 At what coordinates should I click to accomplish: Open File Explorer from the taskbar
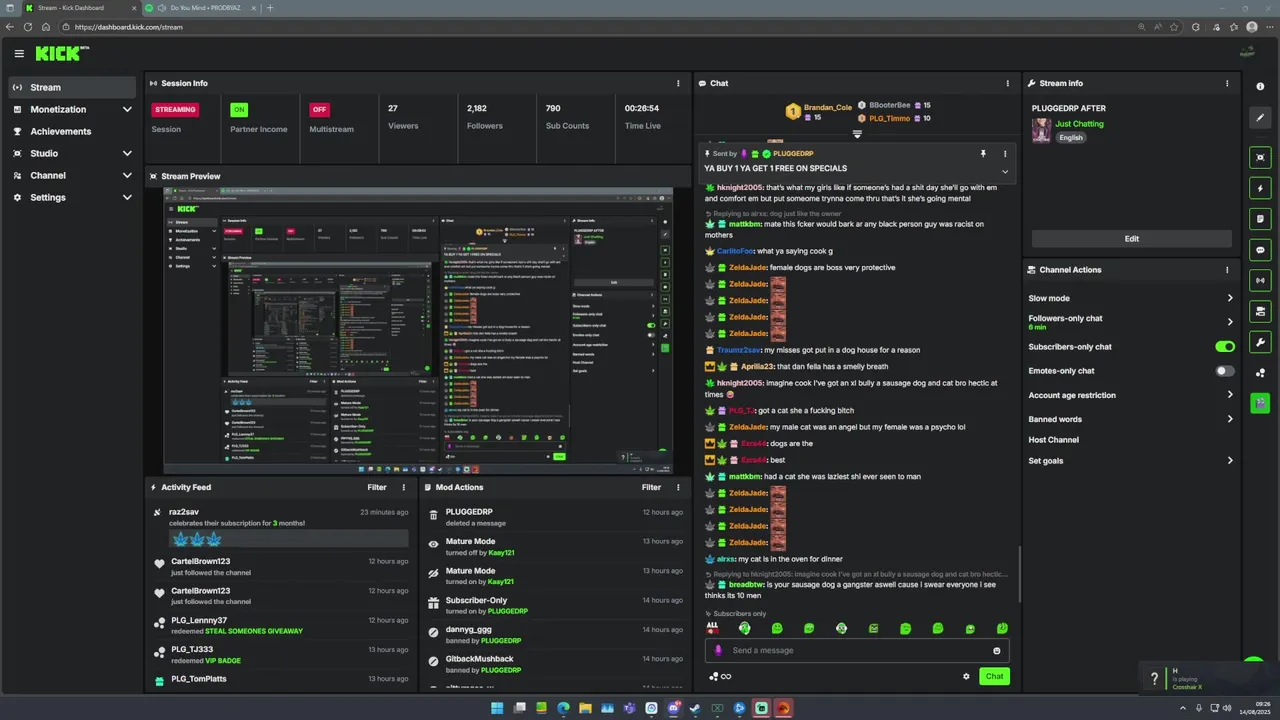click(x=585, y=708)
